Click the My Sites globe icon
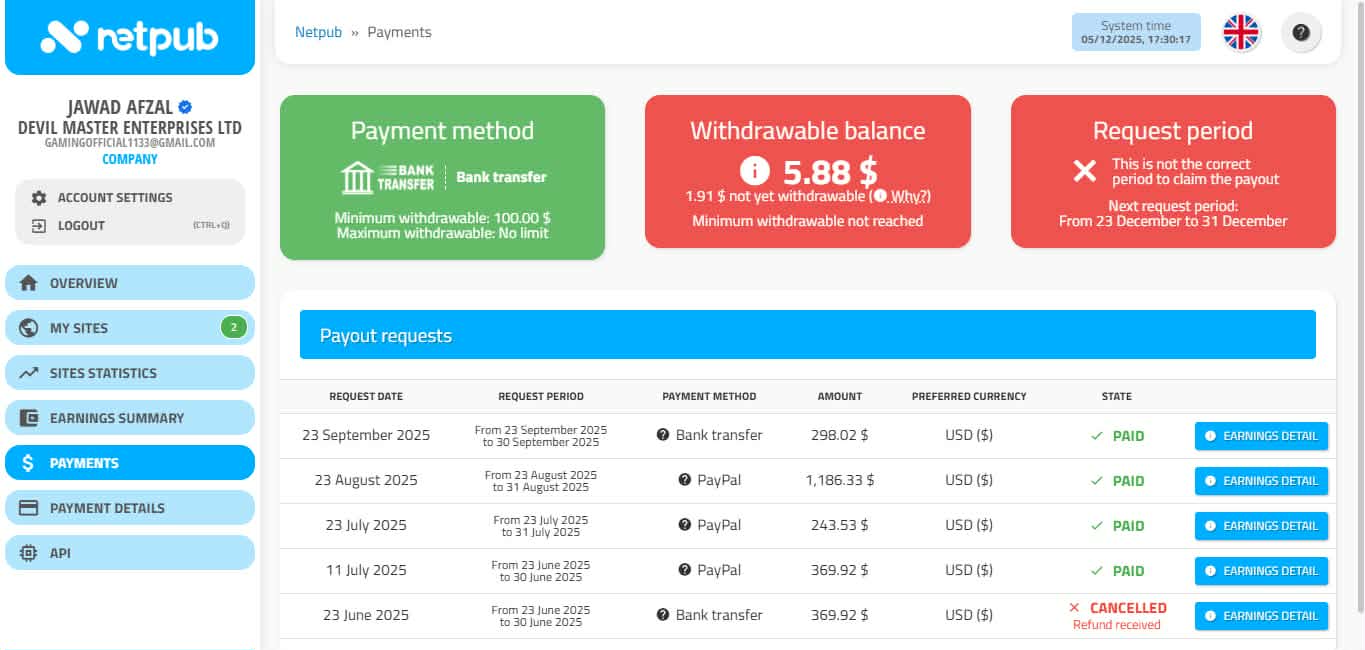This screenshot has height=650, width=1365. pyautogui.click(x=29, y=328)
